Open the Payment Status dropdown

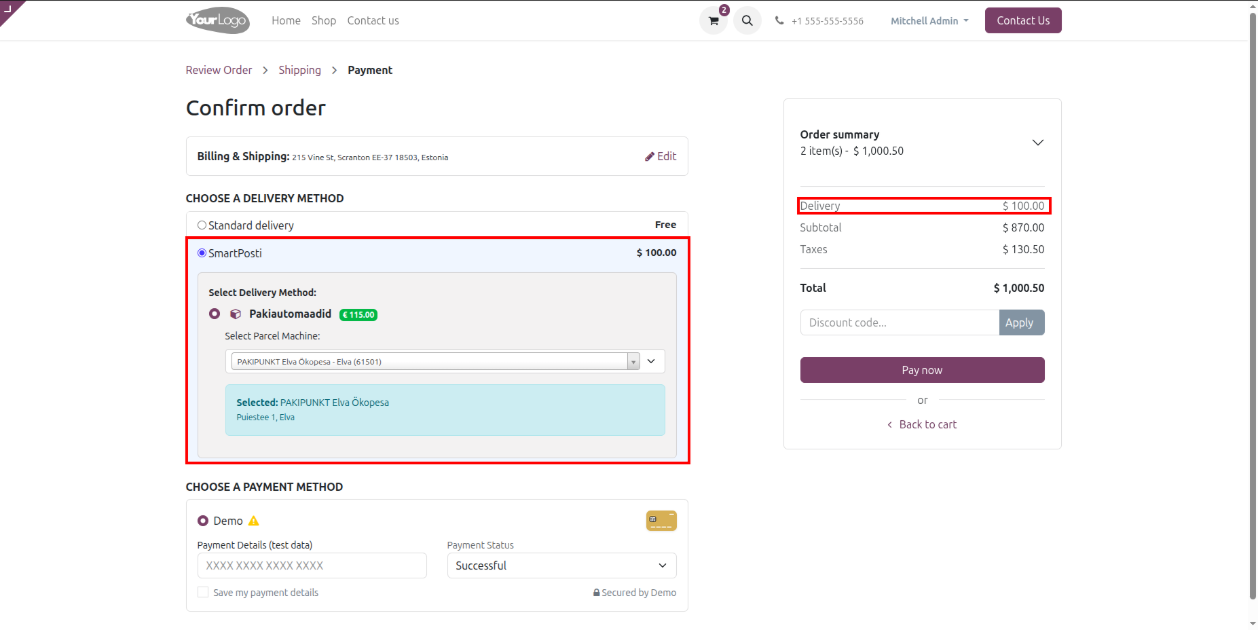[561, 566]
